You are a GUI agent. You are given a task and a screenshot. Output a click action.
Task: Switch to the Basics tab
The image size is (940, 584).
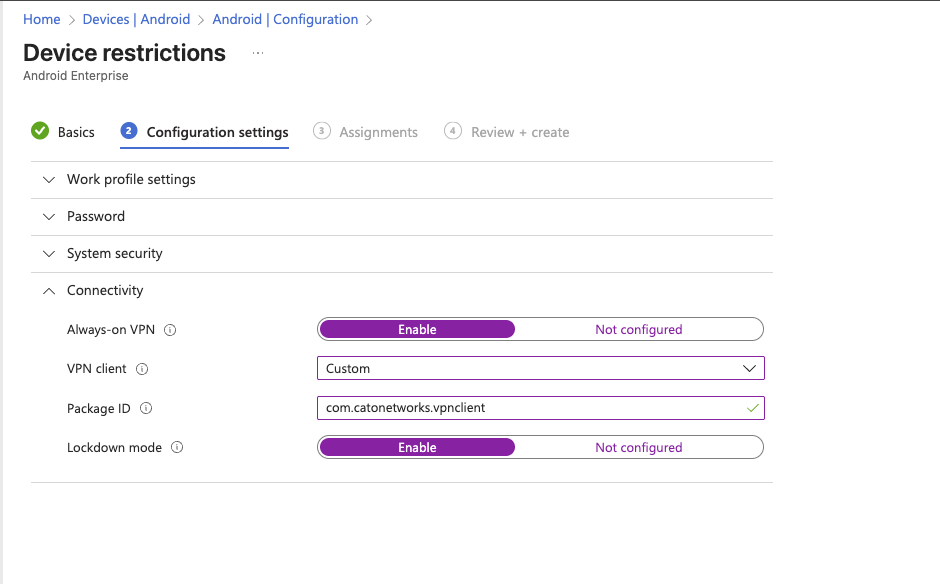(x=63, y=132)
